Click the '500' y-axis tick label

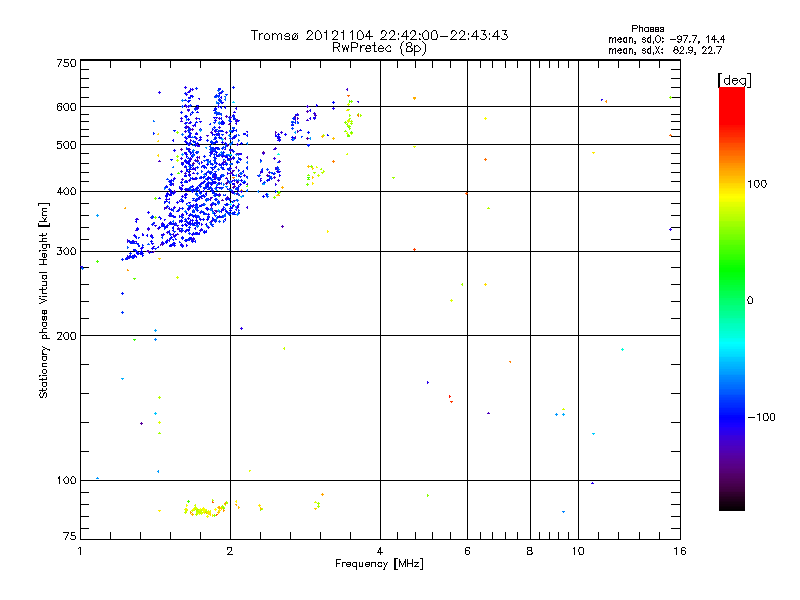pyautogui.click(x=66, y=145)
